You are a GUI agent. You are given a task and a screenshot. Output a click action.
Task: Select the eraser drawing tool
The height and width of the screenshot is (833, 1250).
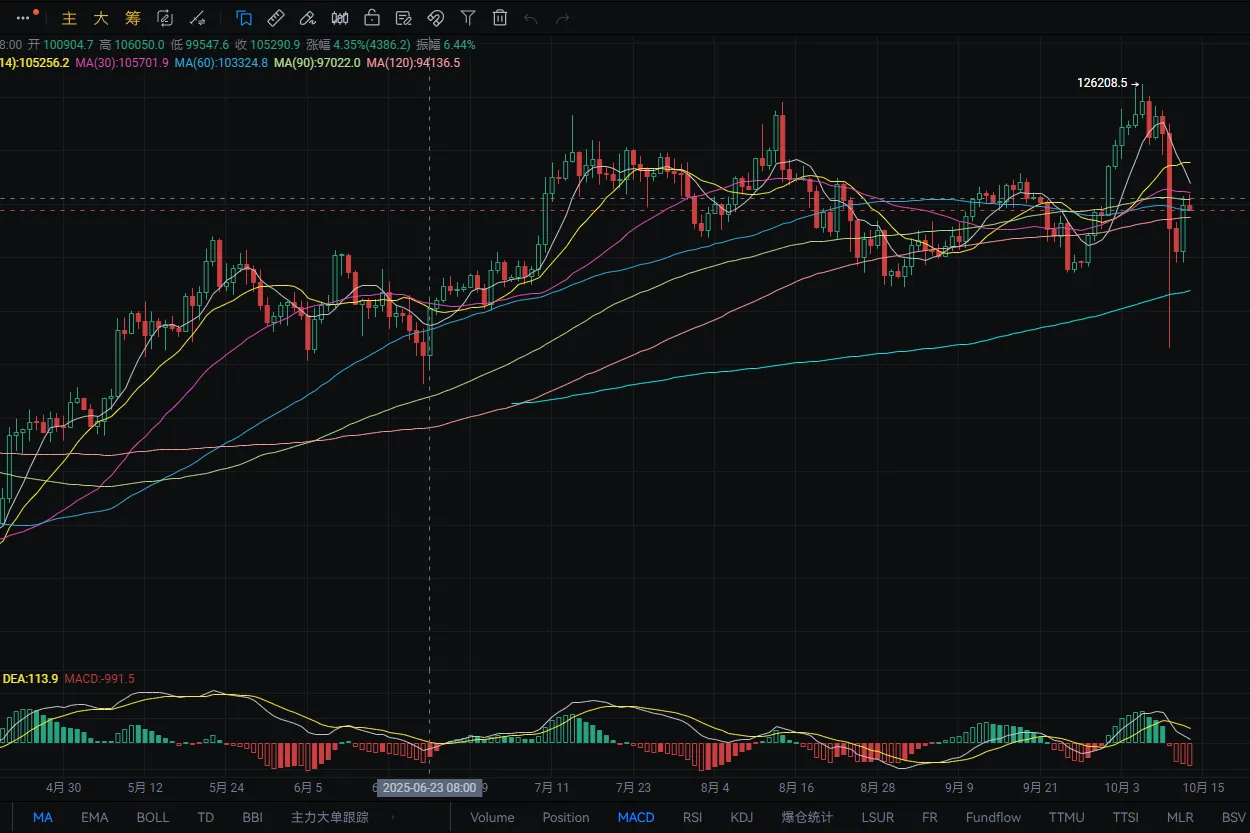tap(308, 18)
